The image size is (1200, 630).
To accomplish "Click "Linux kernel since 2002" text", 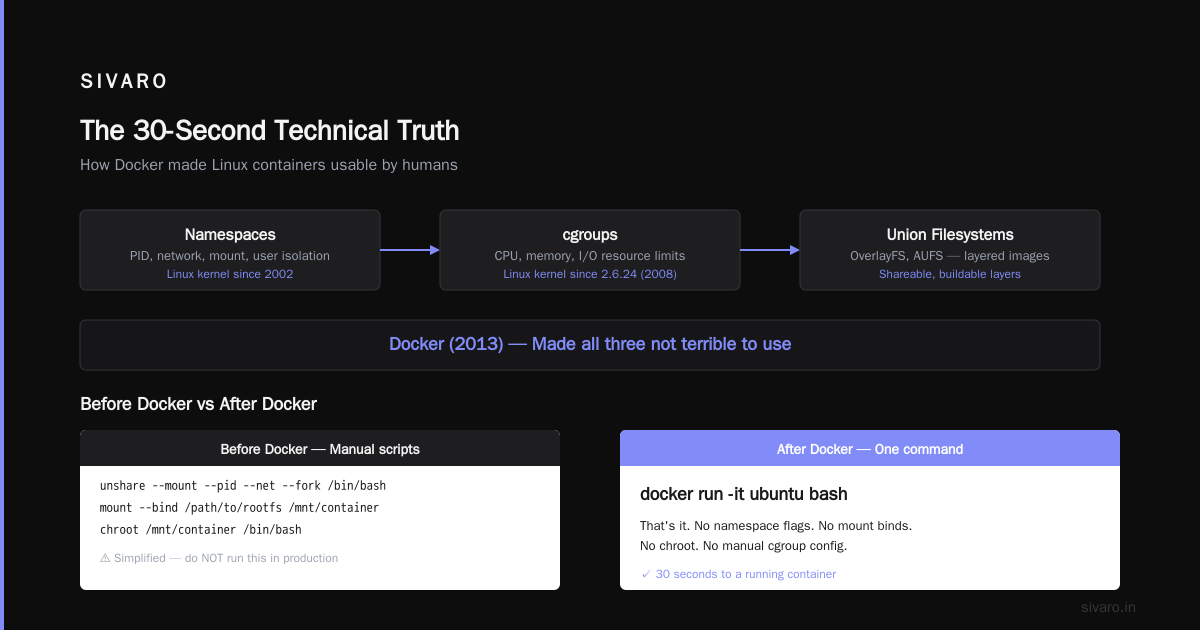I will [230, 274].
